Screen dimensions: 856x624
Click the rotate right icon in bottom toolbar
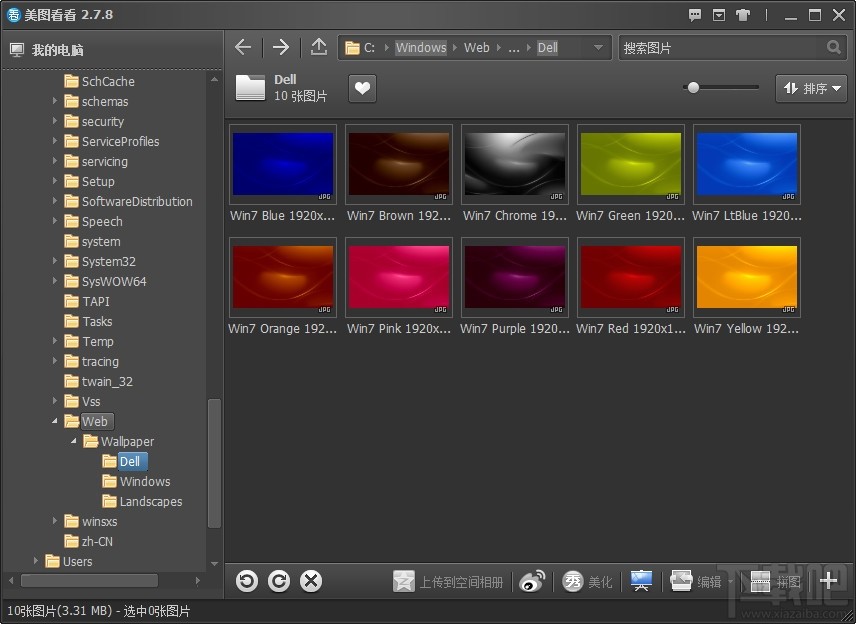pyautogui.click(x=279, y=581)
